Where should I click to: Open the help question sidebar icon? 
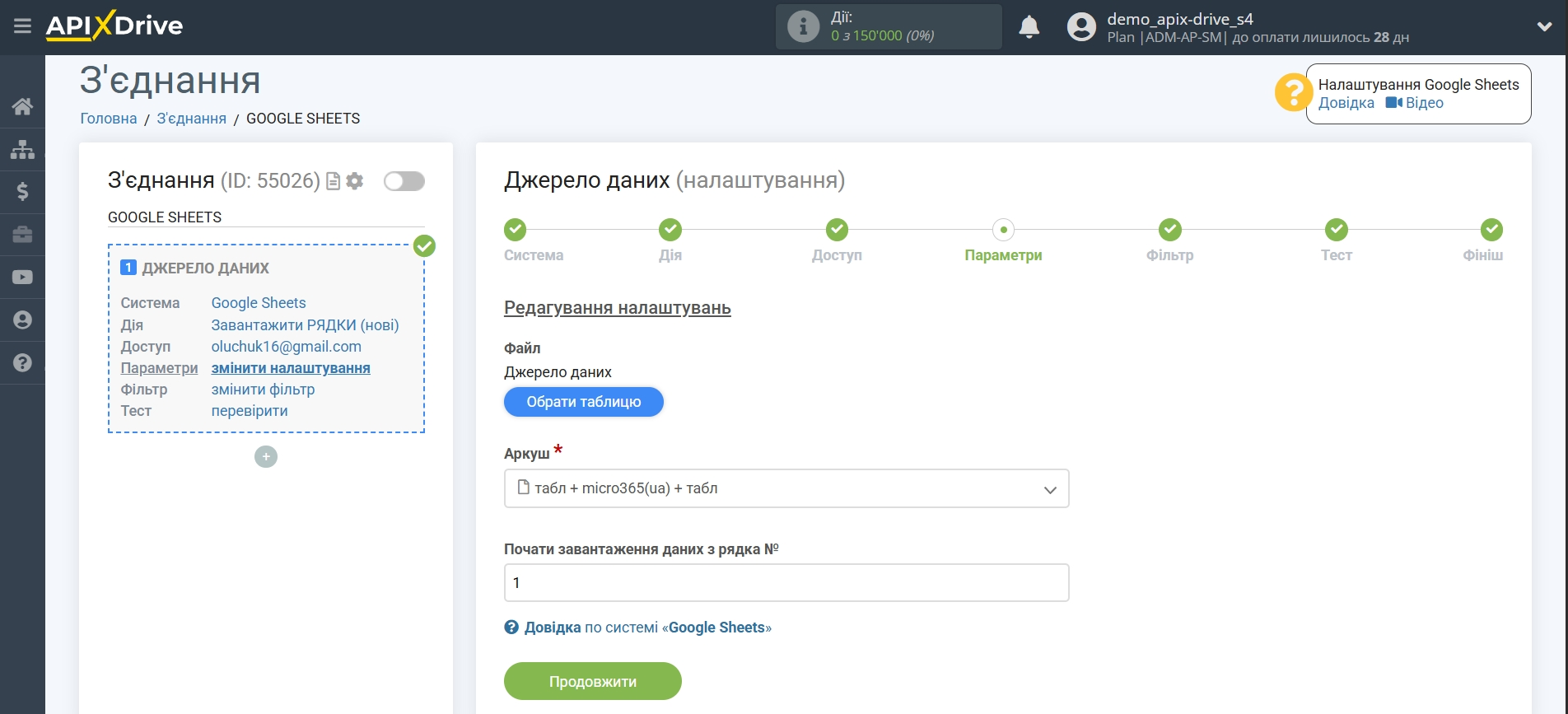[x=22, y=362]
